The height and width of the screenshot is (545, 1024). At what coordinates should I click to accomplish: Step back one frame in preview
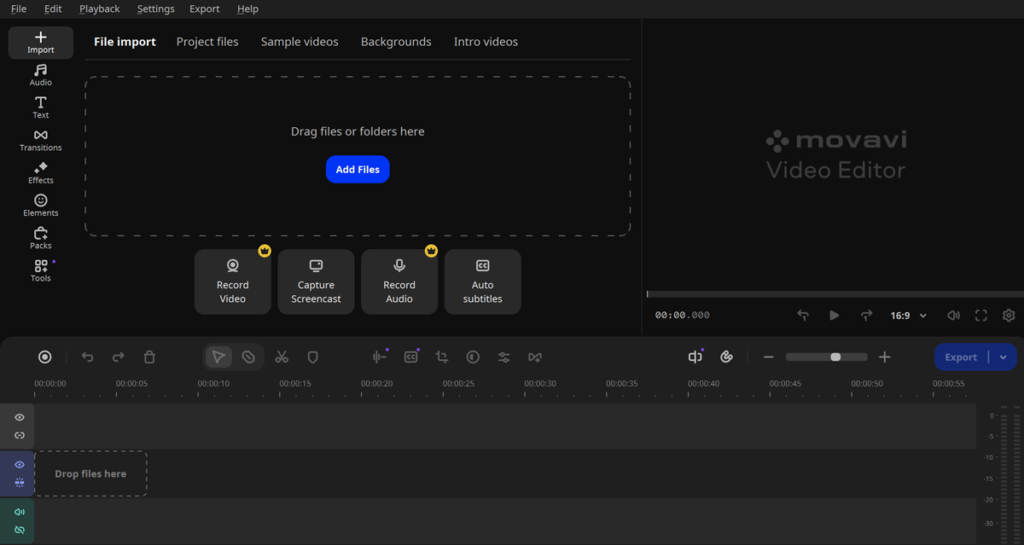[x=803, y=315]
